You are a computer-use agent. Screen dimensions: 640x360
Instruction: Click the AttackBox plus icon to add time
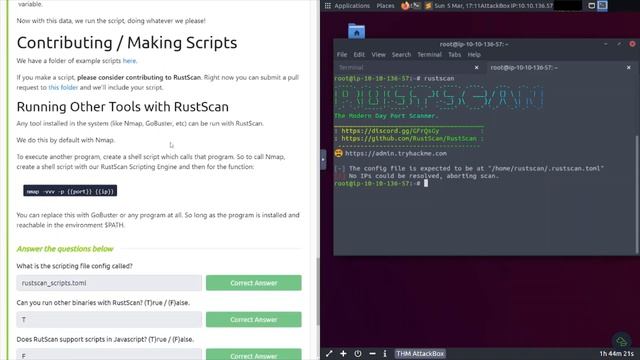[x=343, y=353]
